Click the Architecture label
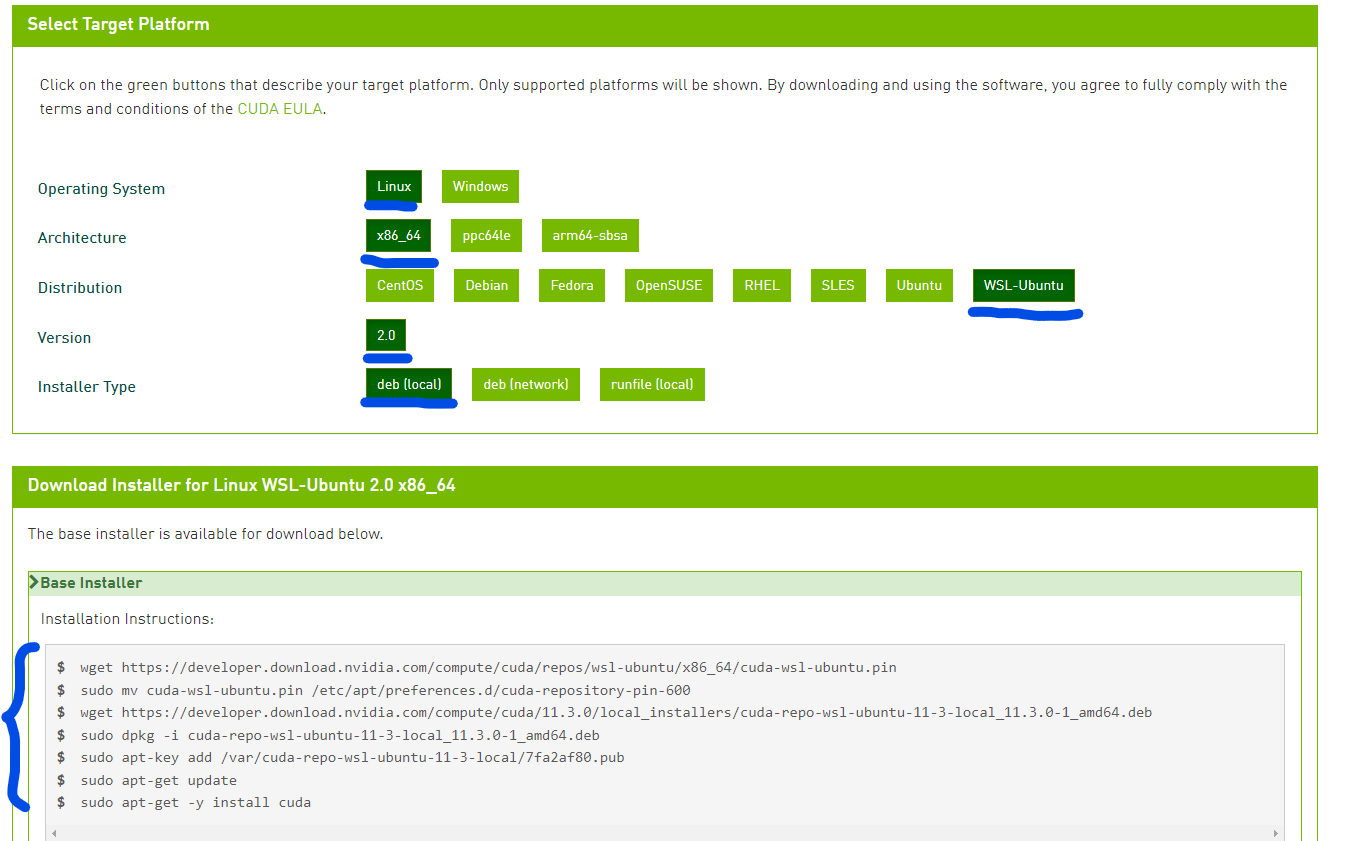 [82, 238]
